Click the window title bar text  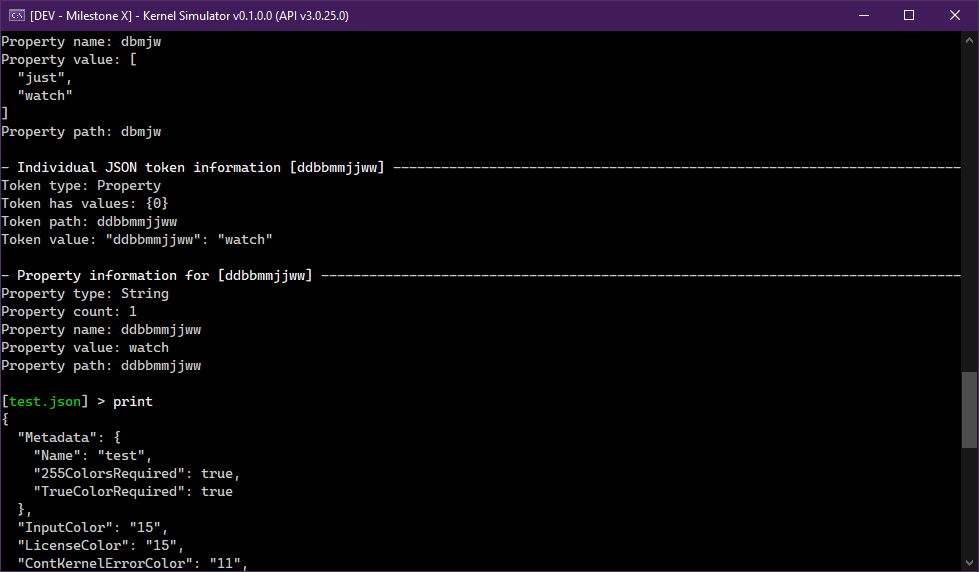point(190,15)
